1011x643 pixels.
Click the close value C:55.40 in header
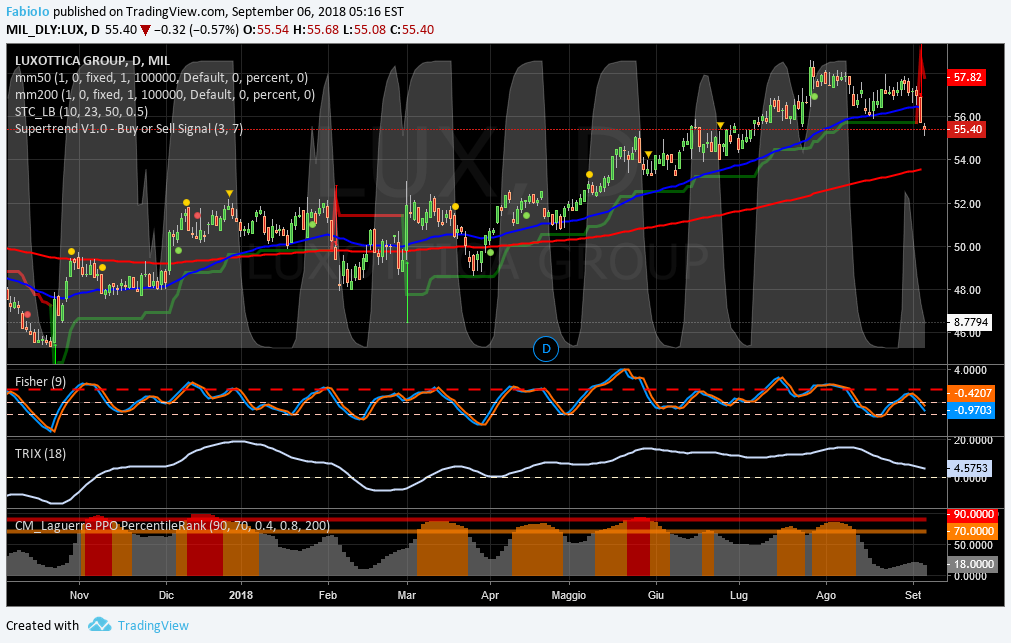(412, 30)
